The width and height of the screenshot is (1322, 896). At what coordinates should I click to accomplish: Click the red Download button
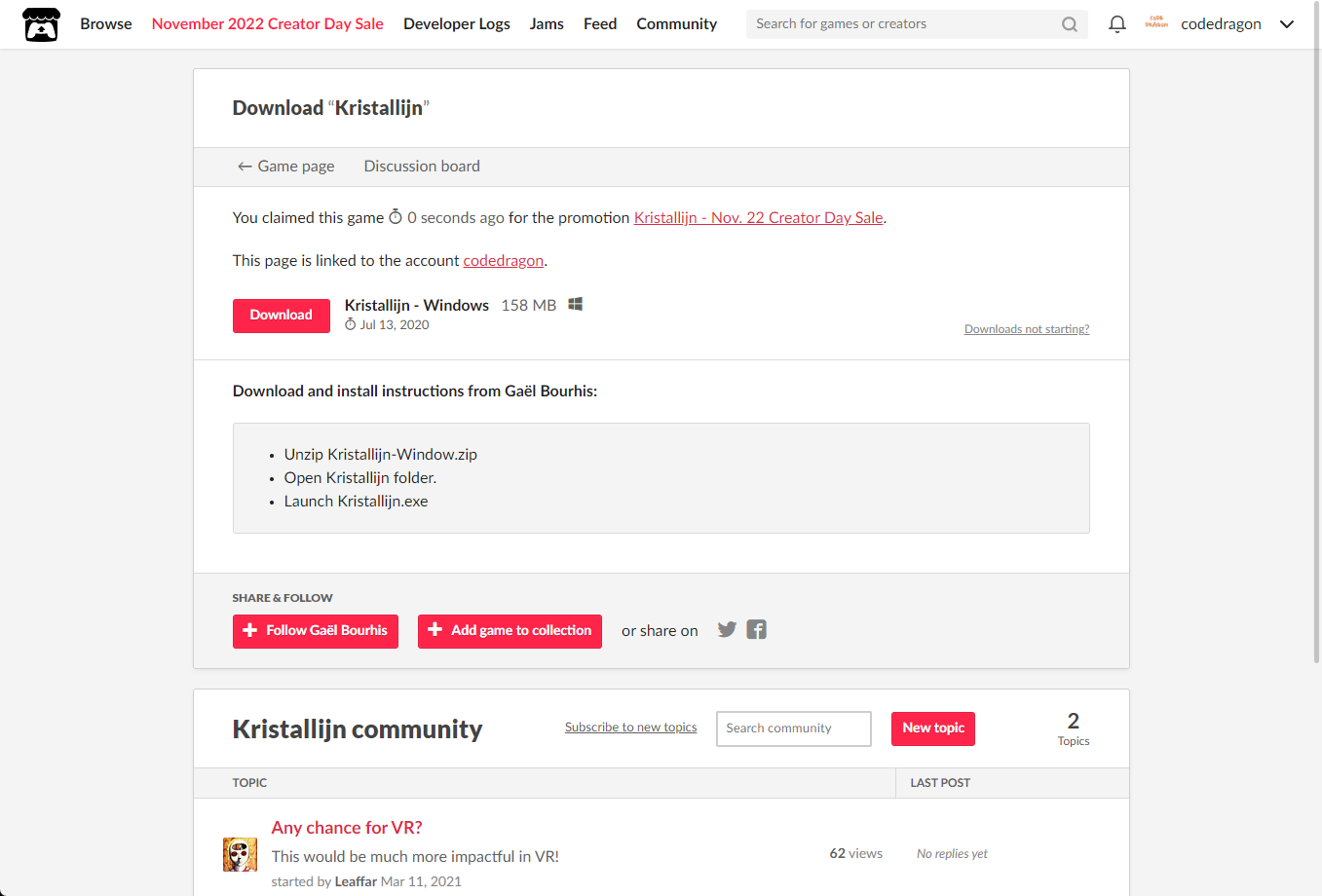point(282,316)
